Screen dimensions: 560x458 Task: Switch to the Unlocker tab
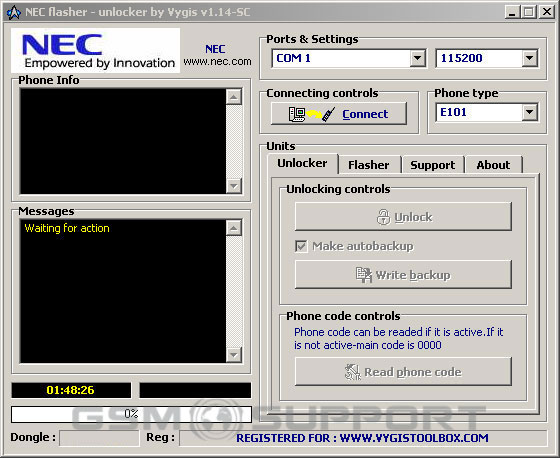click(302, 163)
